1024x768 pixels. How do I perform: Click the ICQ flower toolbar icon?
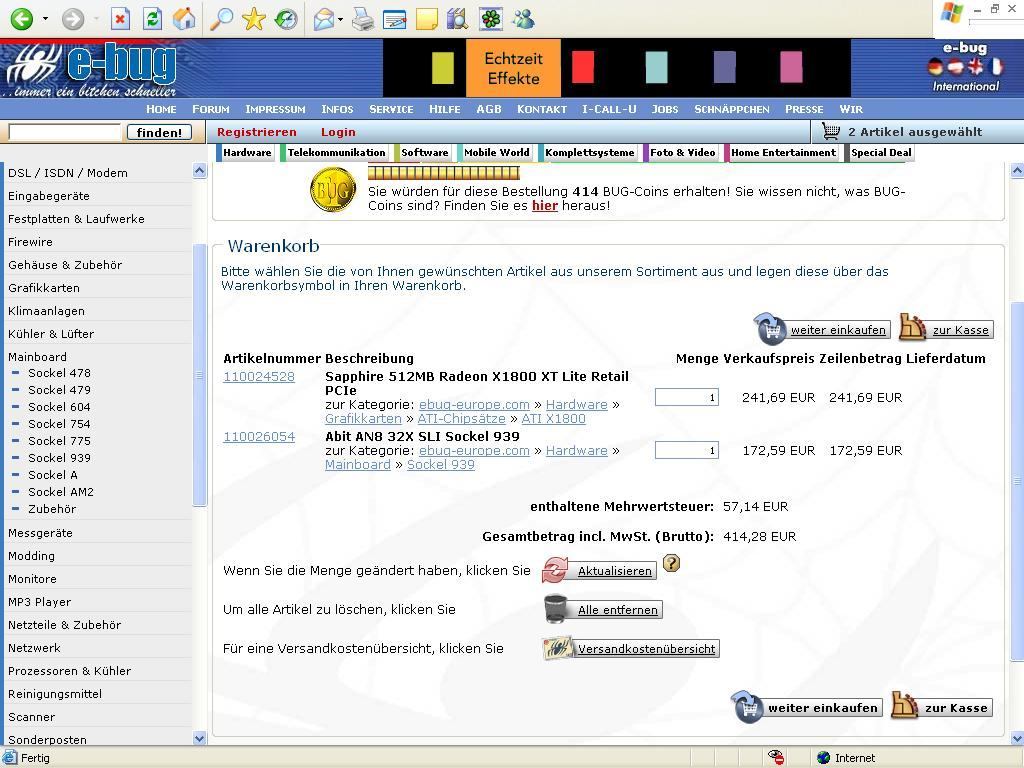(x=490, y=20)
